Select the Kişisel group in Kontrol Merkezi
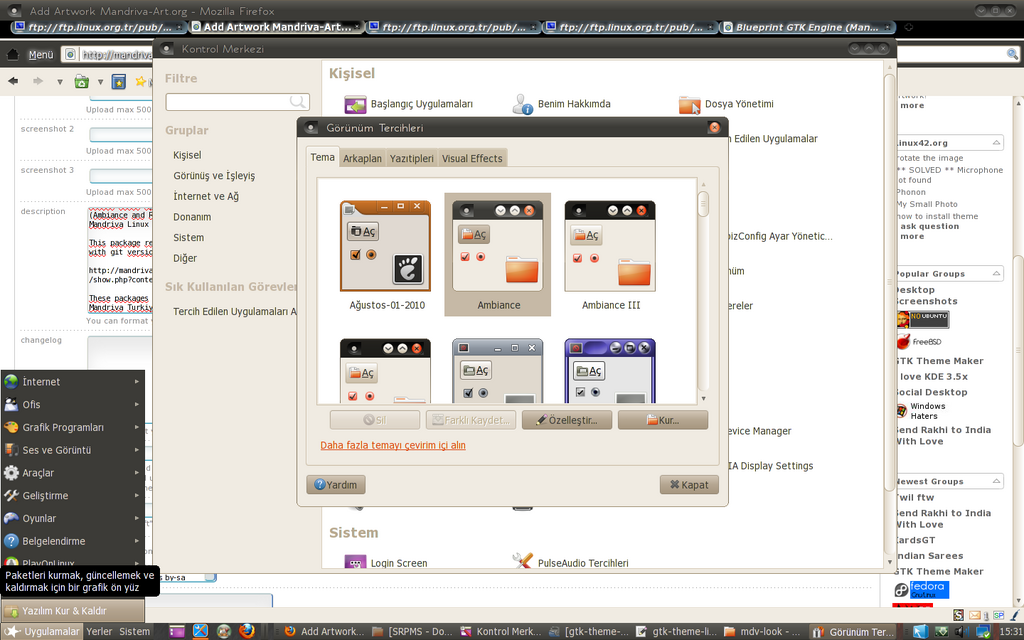1024x640 pixels. click(x=187, y=155)
